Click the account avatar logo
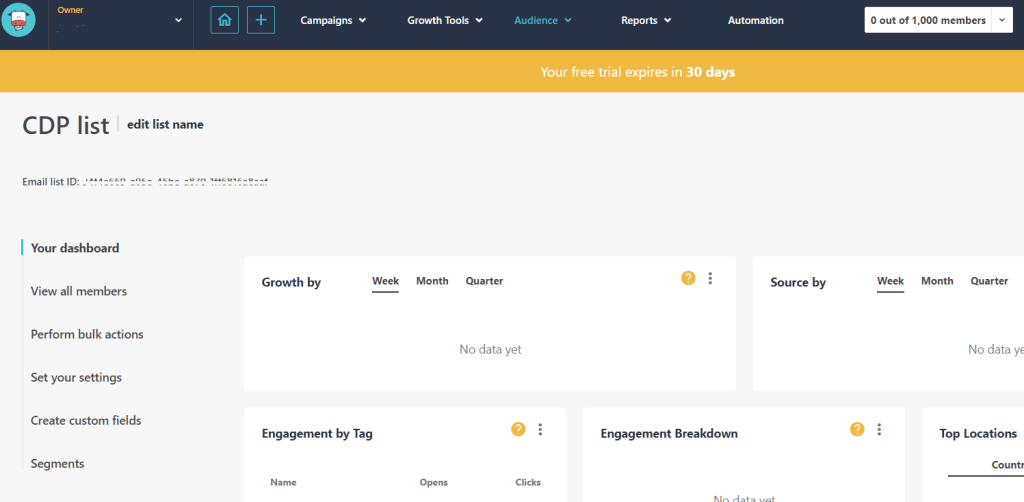 coord(19,20)
